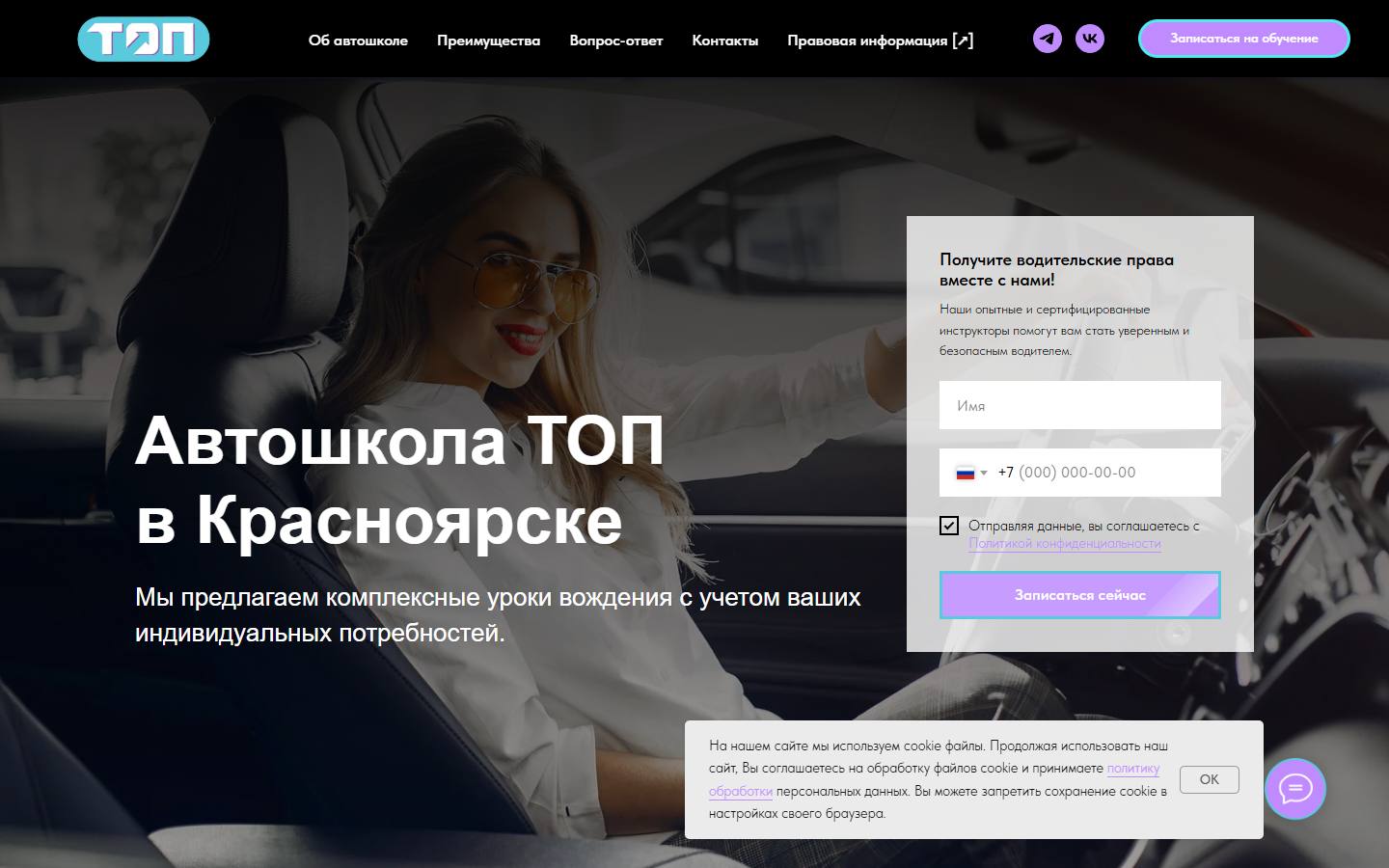Open the chat widget bubble
Viewport: 1389px width, 868px height.
point(1295,789)
